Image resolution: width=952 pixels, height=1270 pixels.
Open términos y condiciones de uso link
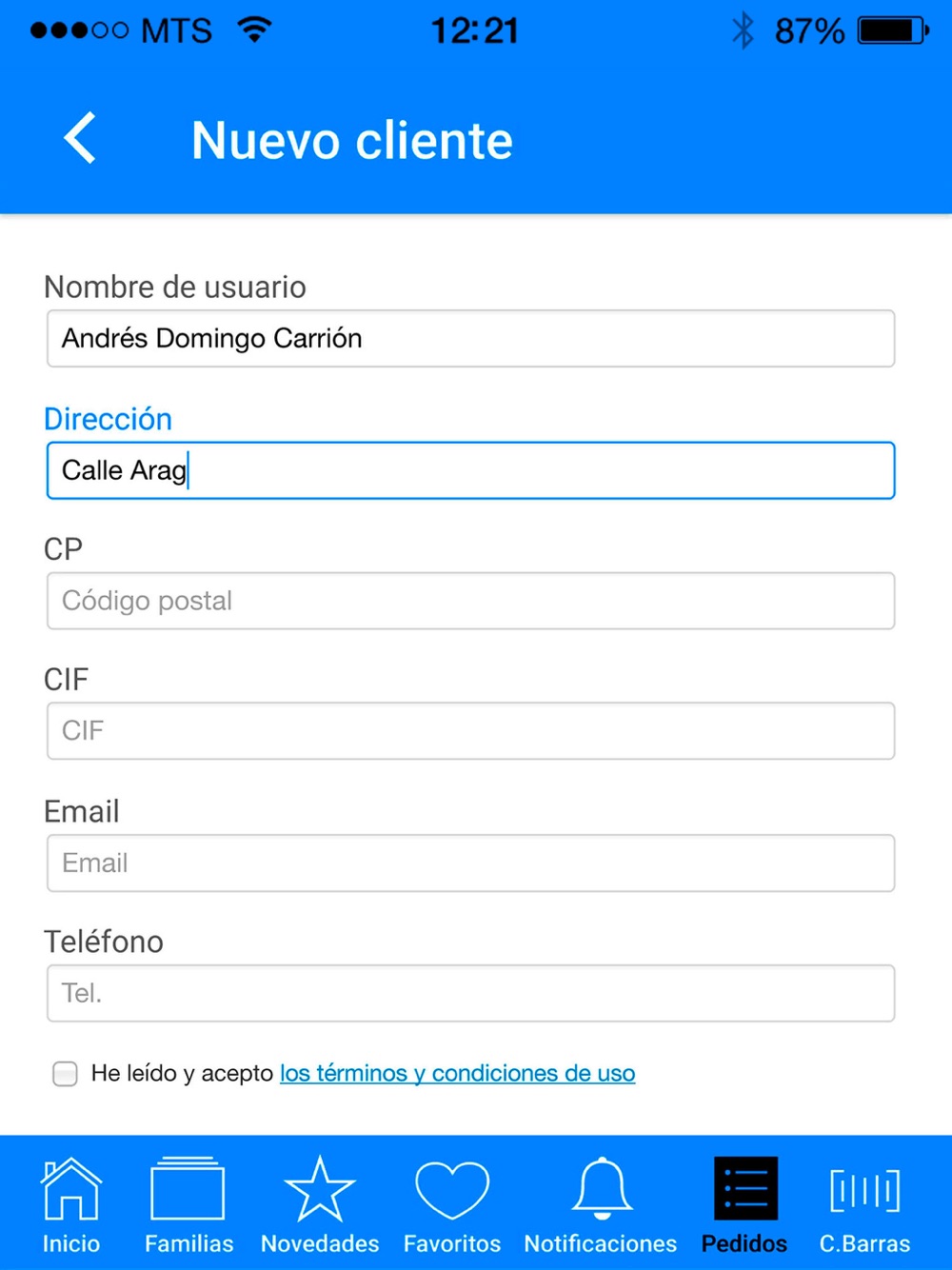click(x=457, y=1074)
